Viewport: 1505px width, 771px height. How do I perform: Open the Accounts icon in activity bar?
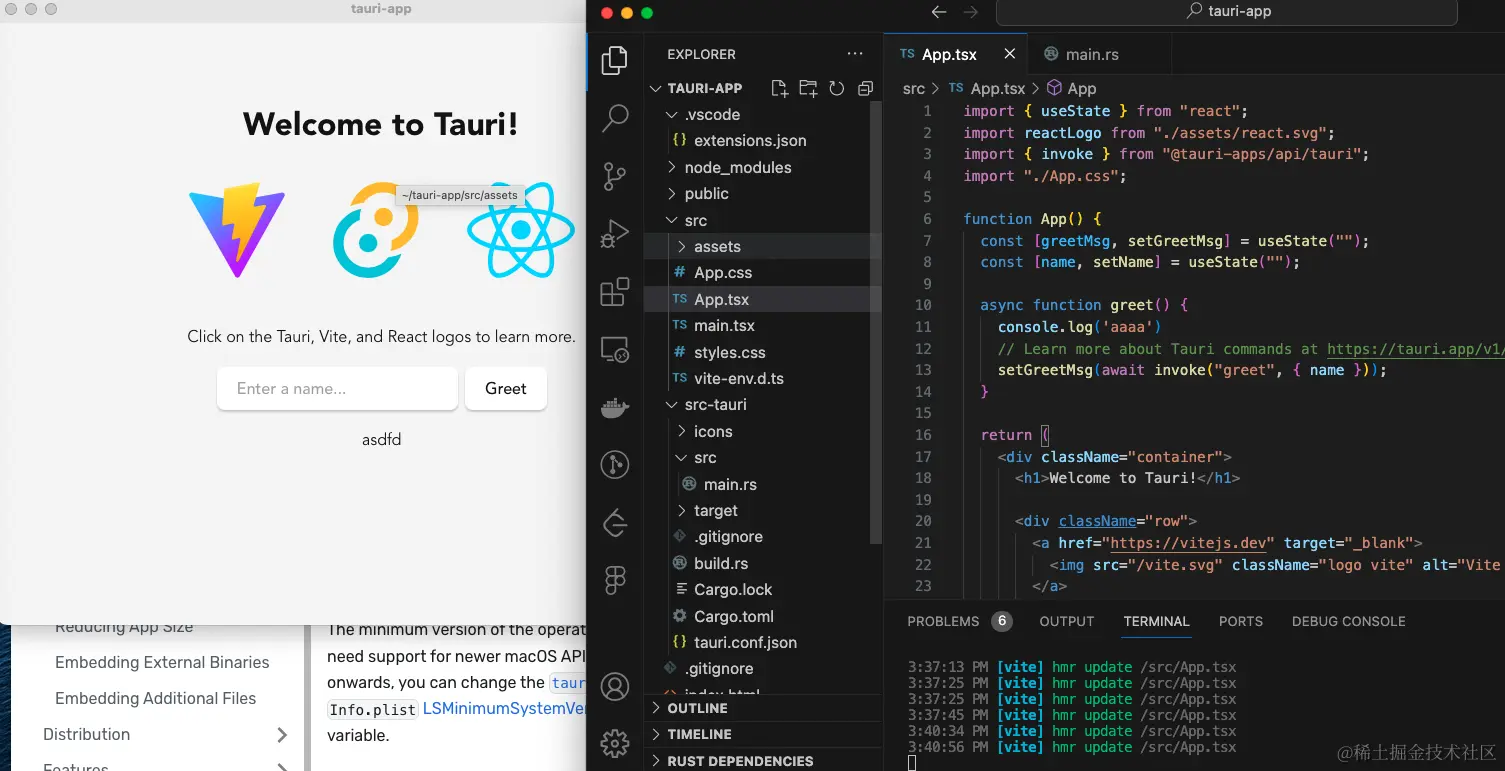614,687
